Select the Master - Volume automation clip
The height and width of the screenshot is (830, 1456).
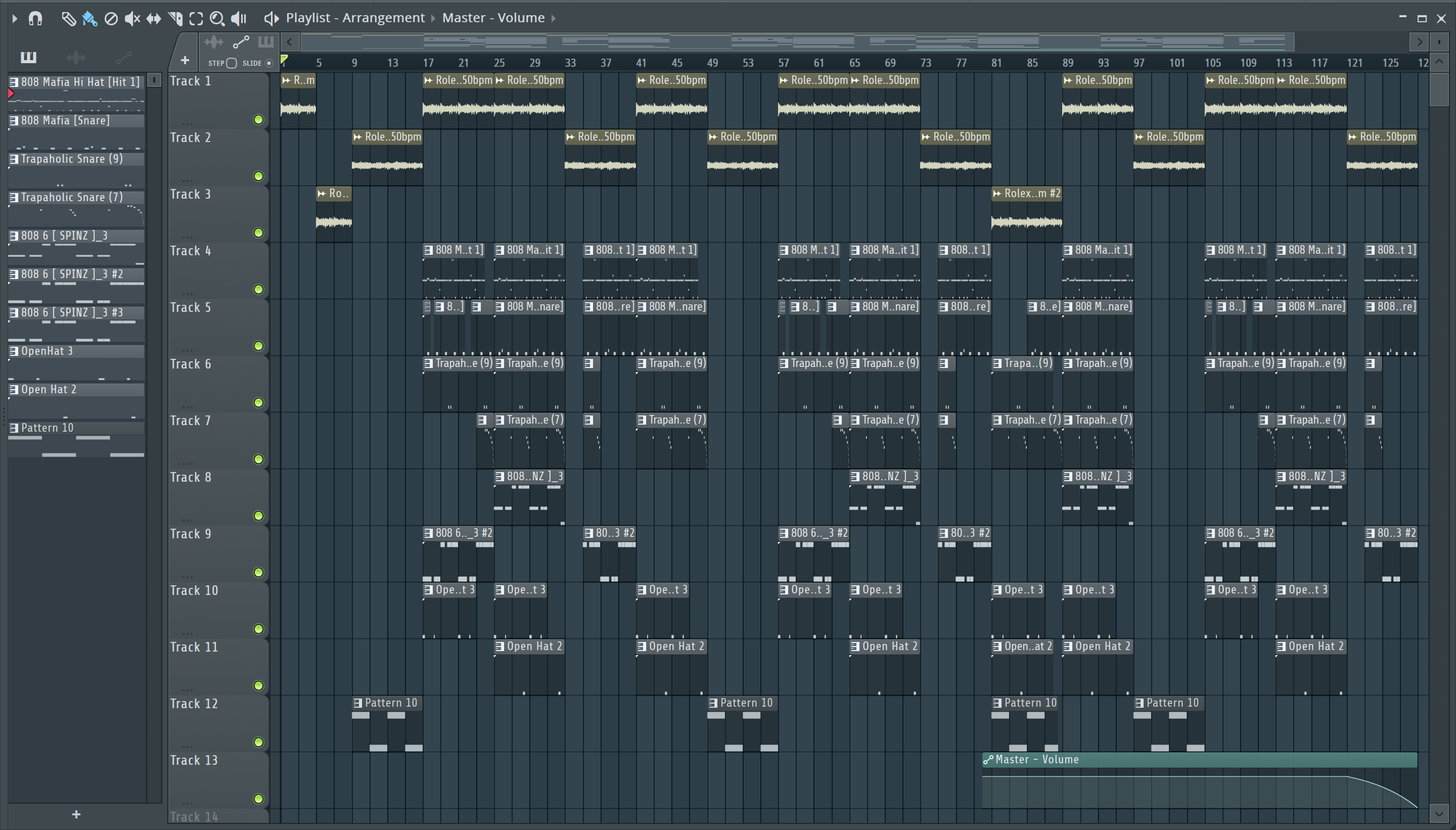coord(1200,780)
